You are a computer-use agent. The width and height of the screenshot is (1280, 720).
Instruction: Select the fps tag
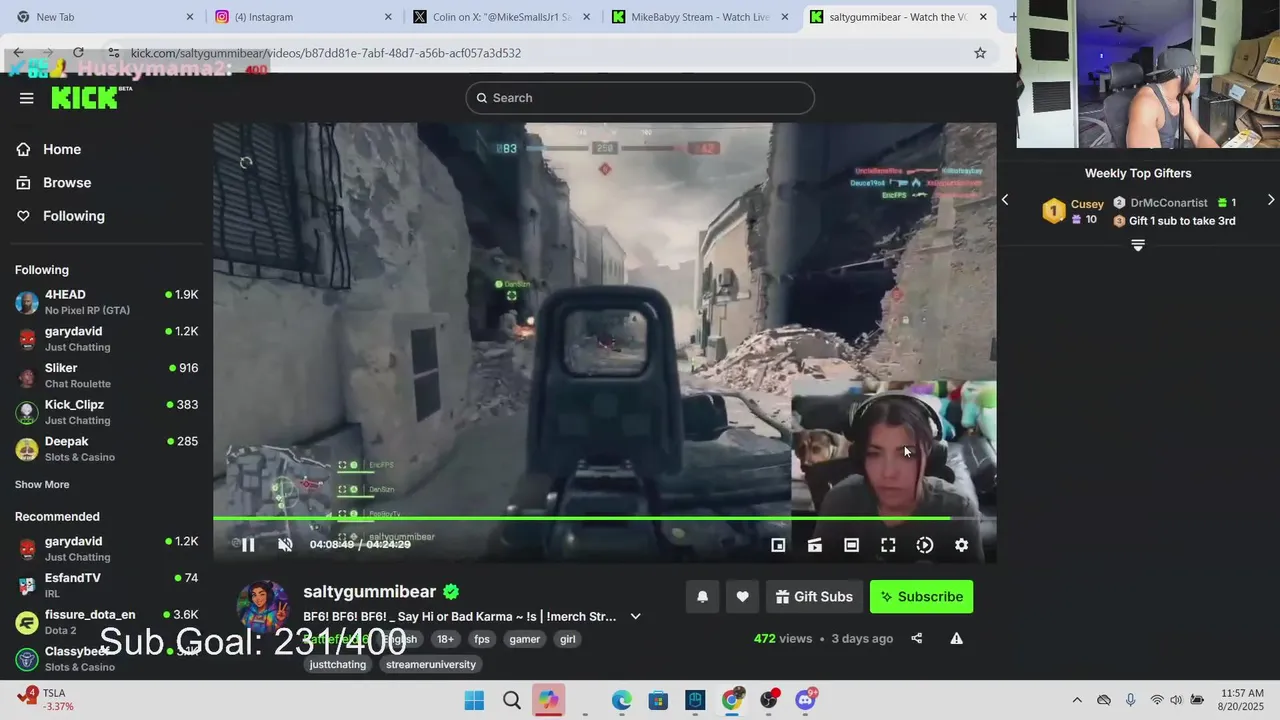click(x=482, y=639)
